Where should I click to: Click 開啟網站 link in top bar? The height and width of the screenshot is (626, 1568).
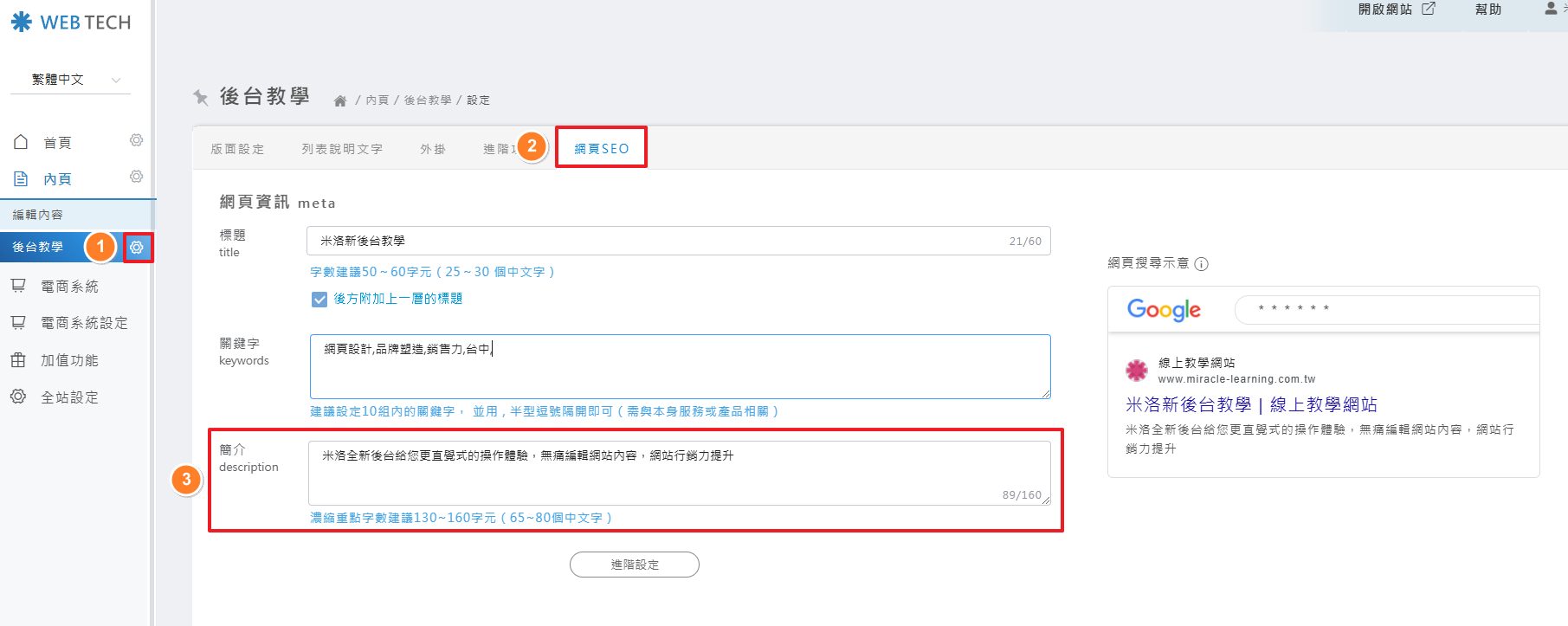click(1396, 10)
